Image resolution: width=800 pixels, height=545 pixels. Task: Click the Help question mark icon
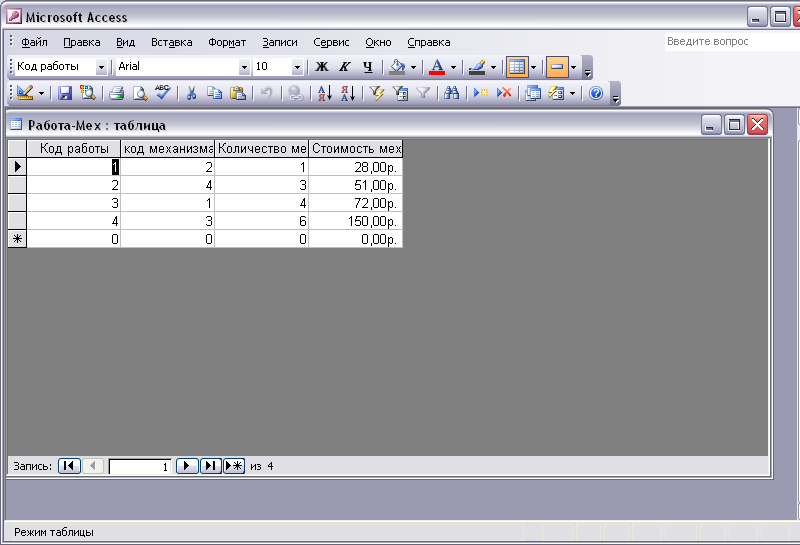[596, 93]
